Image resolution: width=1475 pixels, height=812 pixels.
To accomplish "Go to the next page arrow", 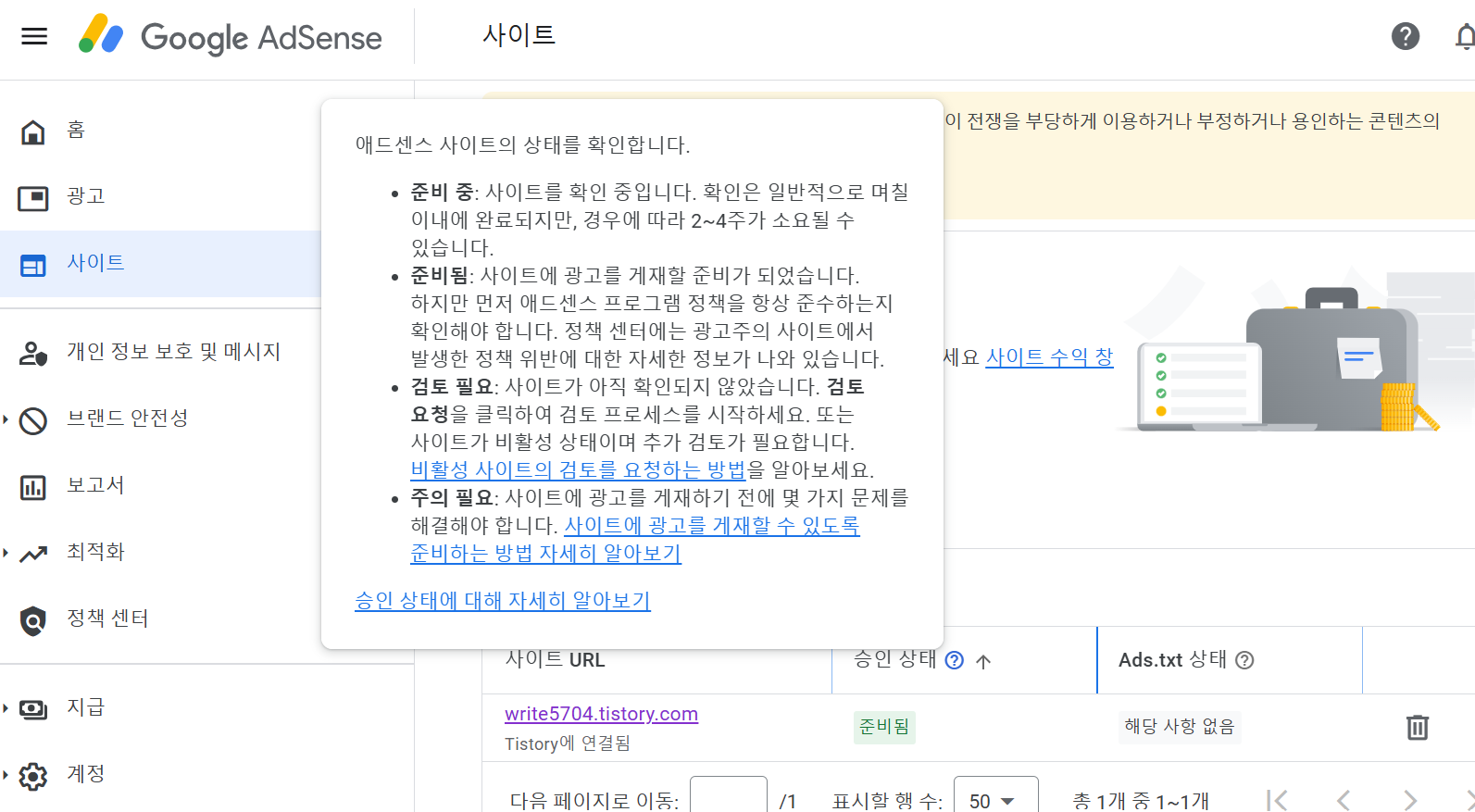I will point(1410,800).
